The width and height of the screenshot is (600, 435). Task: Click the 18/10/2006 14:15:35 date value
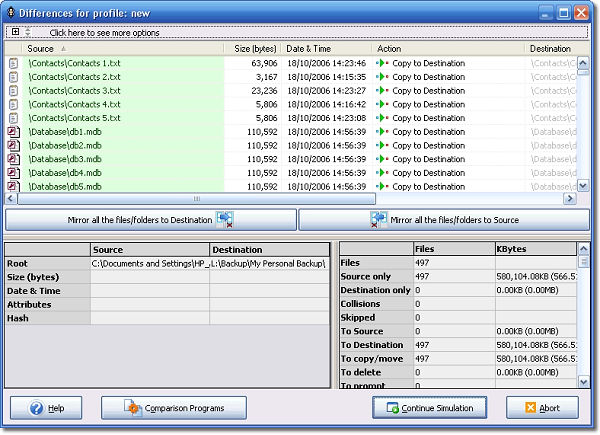click(326, 77)
